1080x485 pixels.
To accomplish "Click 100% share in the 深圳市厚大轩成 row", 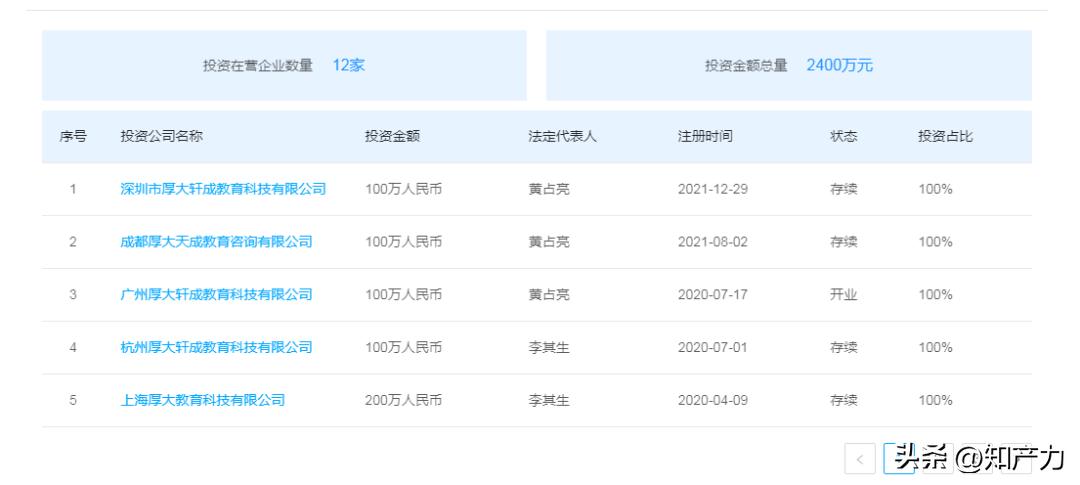I will [935, 189].
